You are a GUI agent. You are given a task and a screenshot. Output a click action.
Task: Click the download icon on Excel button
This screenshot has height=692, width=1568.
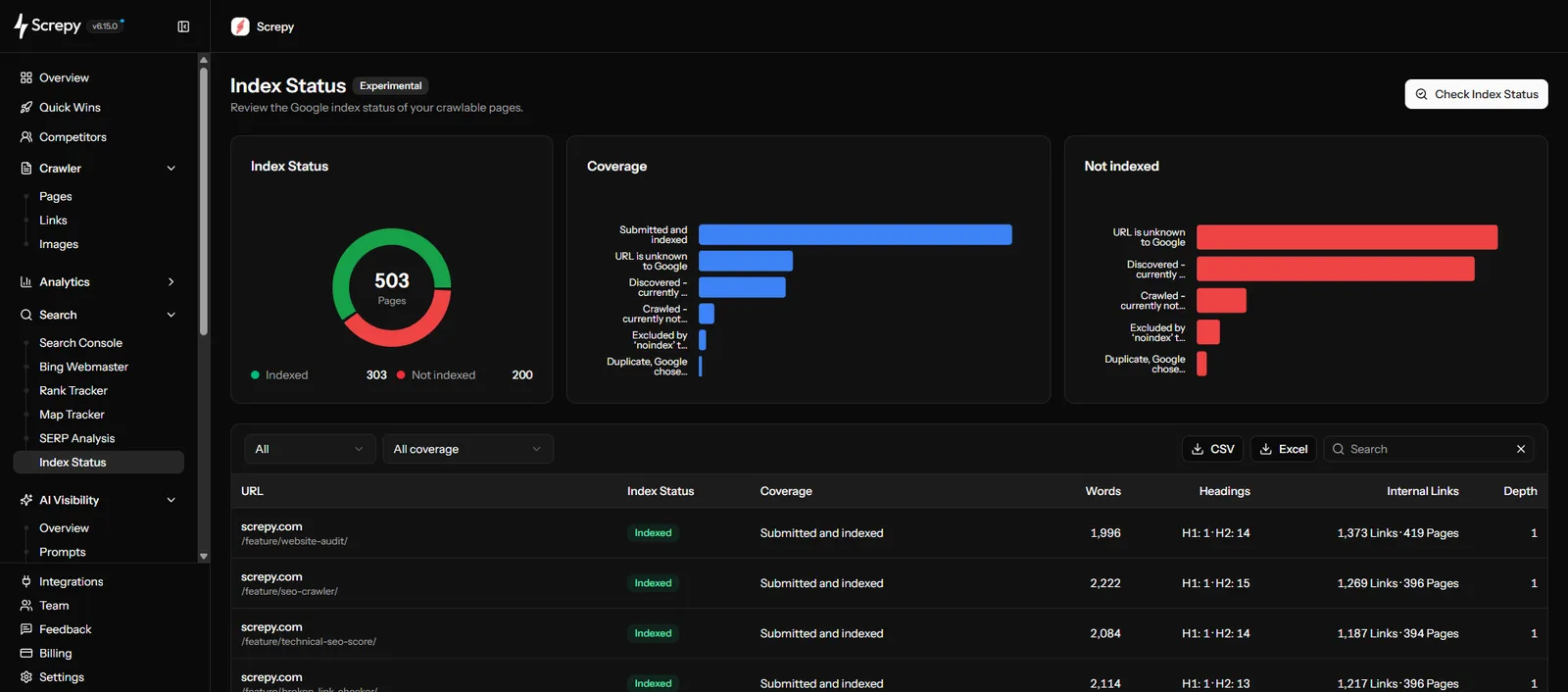(x=1266, y=449)
